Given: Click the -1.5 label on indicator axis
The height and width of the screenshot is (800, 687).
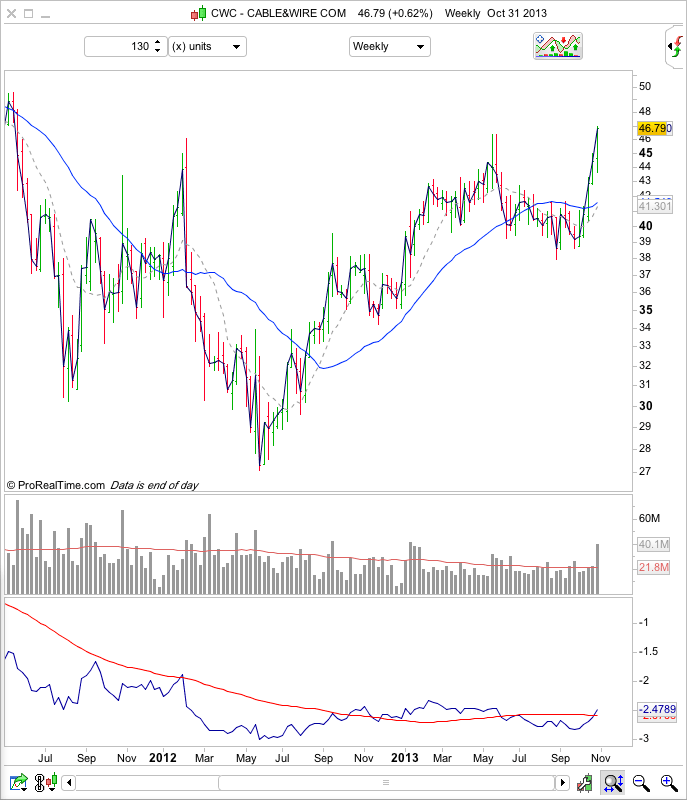Looking at the screenshot, I should 648,651.
